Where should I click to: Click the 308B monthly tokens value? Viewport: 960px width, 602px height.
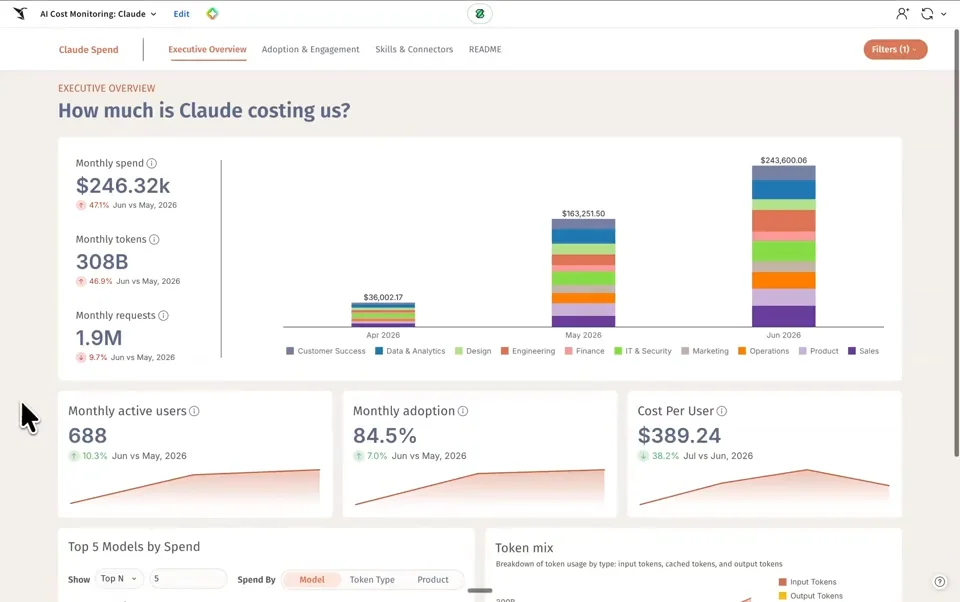pyautogui.click(x=102, y=261)
